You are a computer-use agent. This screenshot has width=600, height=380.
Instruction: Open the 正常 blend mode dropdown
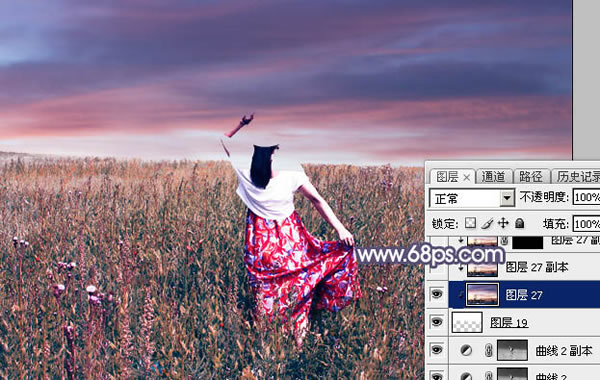(x=472, y=198)
